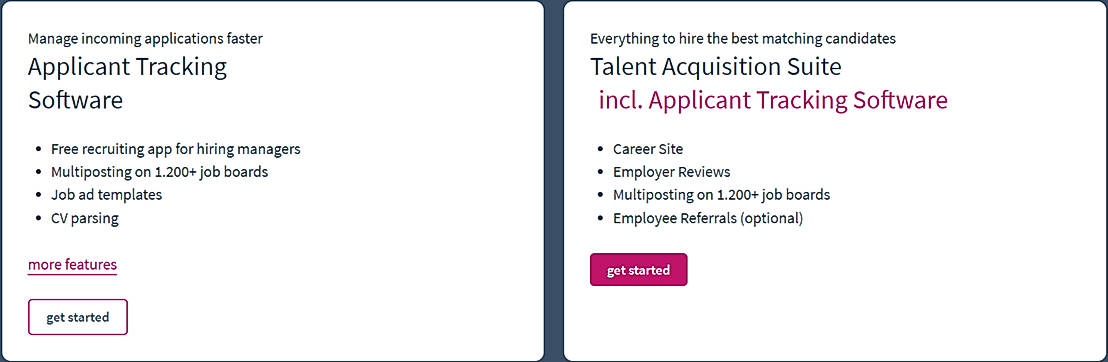
Task: Click the magenta incl. Applicant Tracking Software text
Action: pos(773,100)
